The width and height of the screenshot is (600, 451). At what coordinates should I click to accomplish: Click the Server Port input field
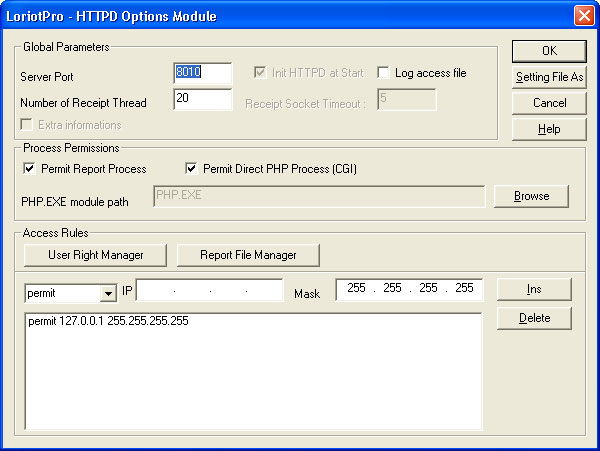[x=202, y=73]
